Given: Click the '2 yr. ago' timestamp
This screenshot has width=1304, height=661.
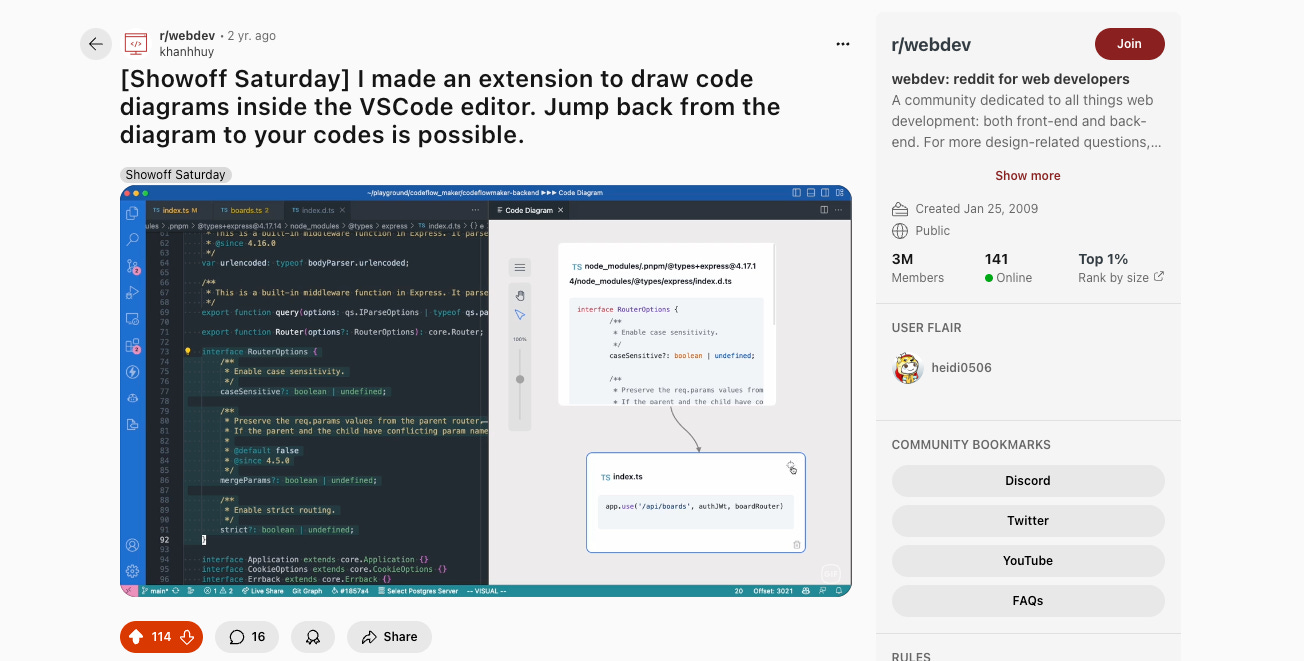Looking at the screenshot, I should pyautogui.click(x=252, y=36).
